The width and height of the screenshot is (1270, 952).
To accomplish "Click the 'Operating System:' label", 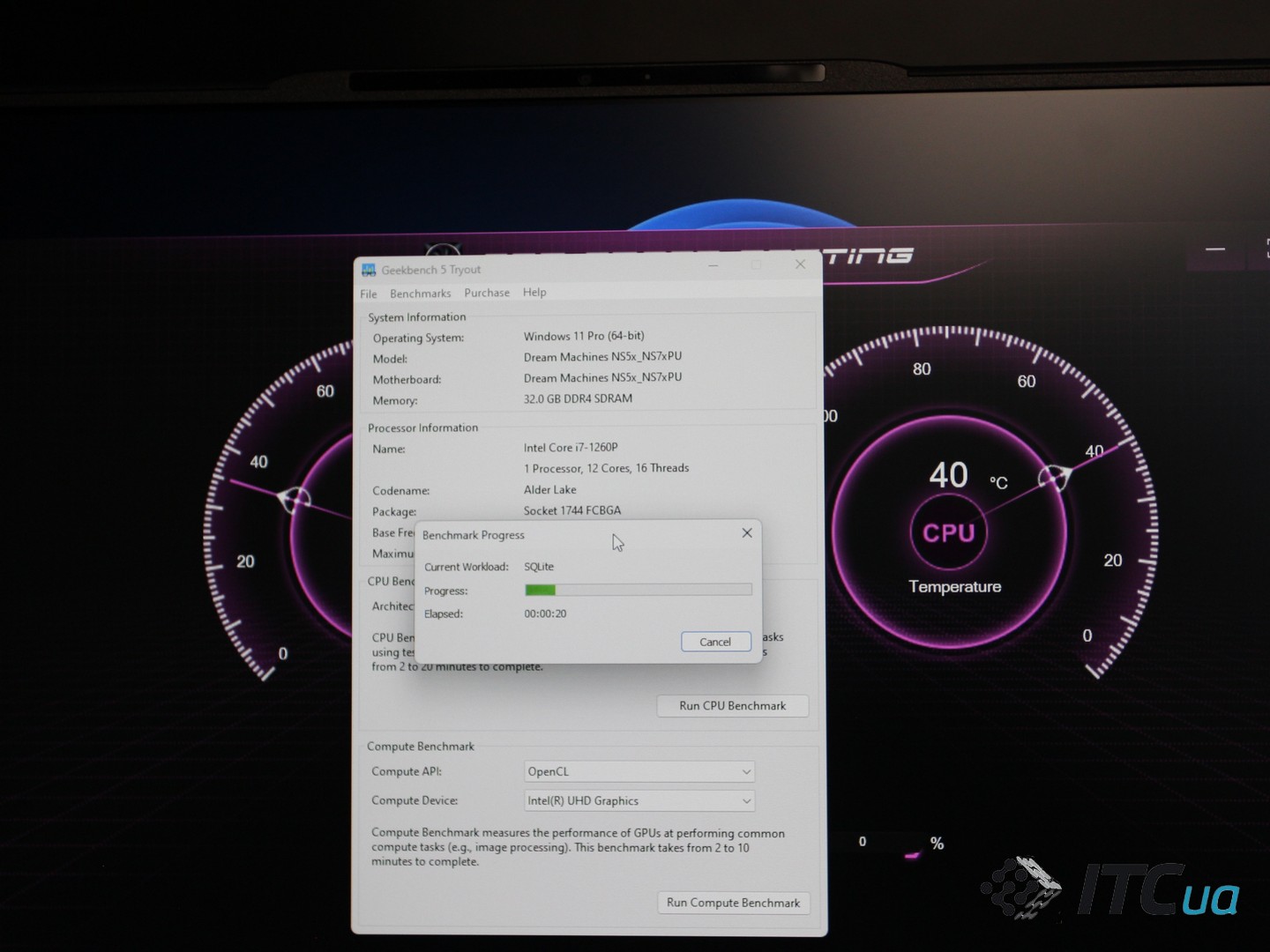I will [x=418, y=338].
